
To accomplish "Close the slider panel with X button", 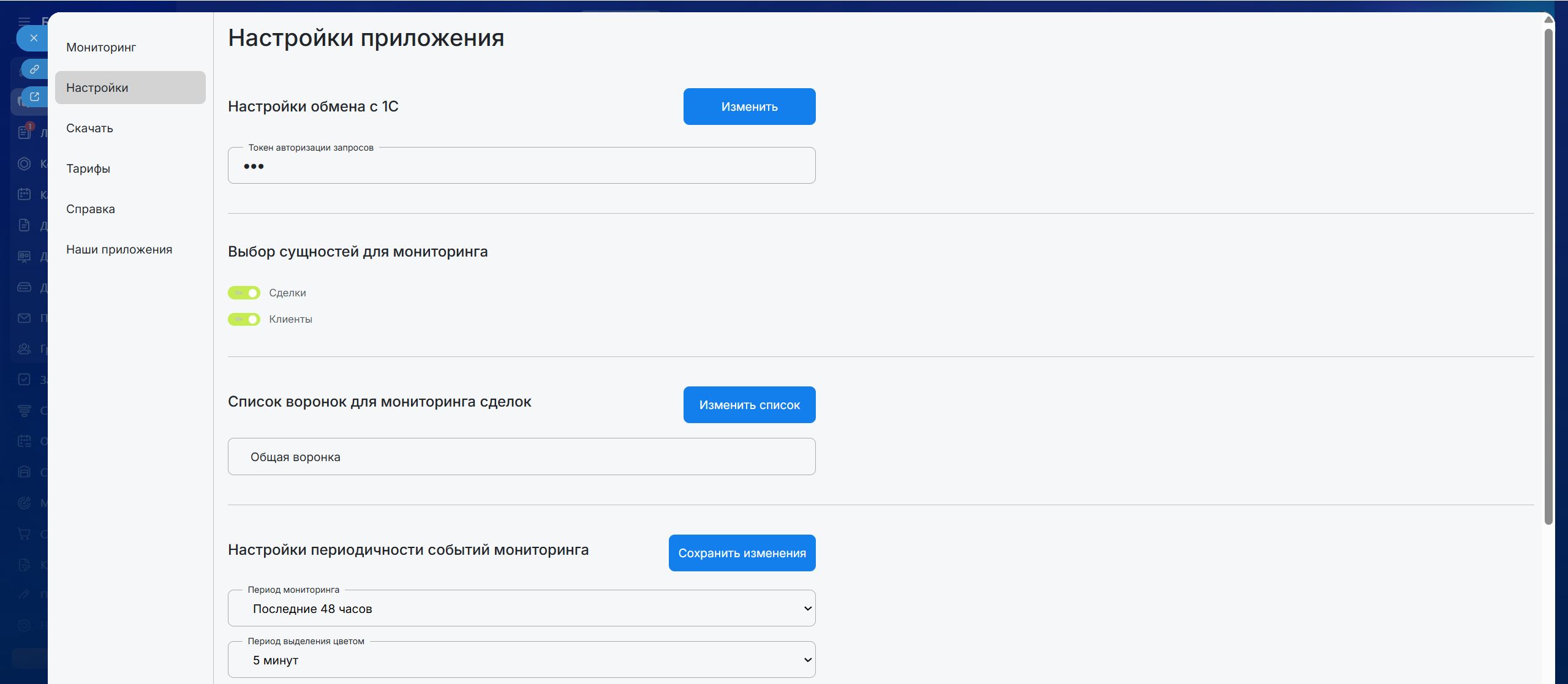I will pos(34,38).
